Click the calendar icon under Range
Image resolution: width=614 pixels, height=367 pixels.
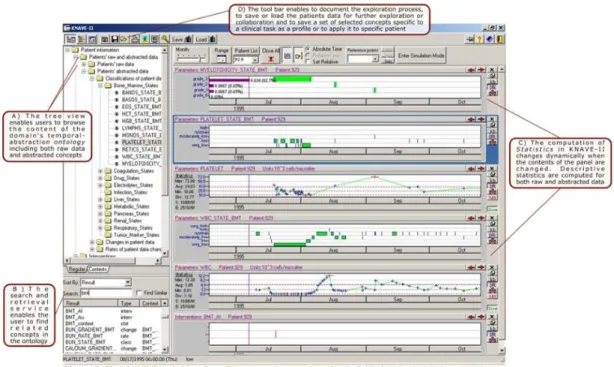(x=221, y=59)
